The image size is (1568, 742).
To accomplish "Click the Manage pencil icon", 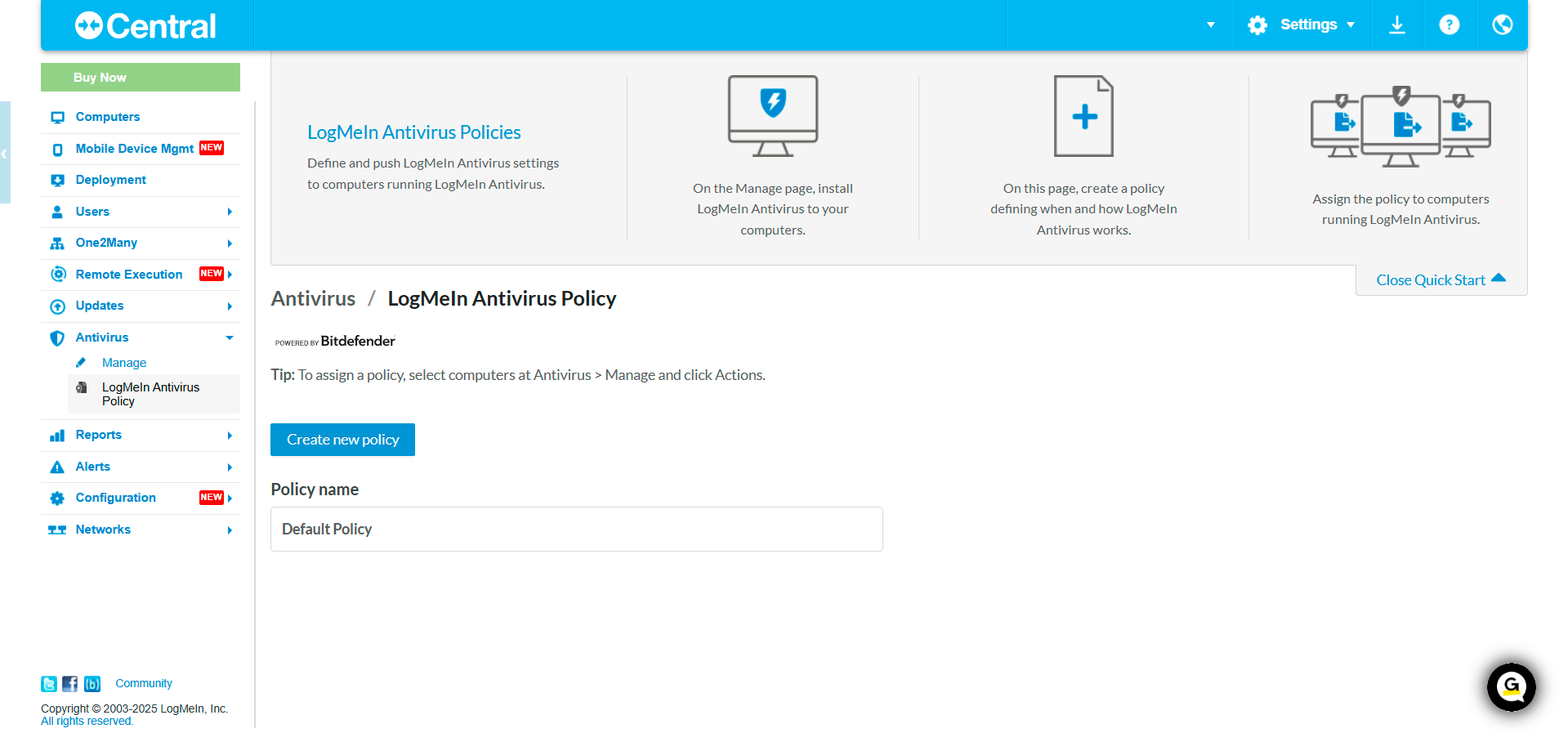I will coord(81,363).
